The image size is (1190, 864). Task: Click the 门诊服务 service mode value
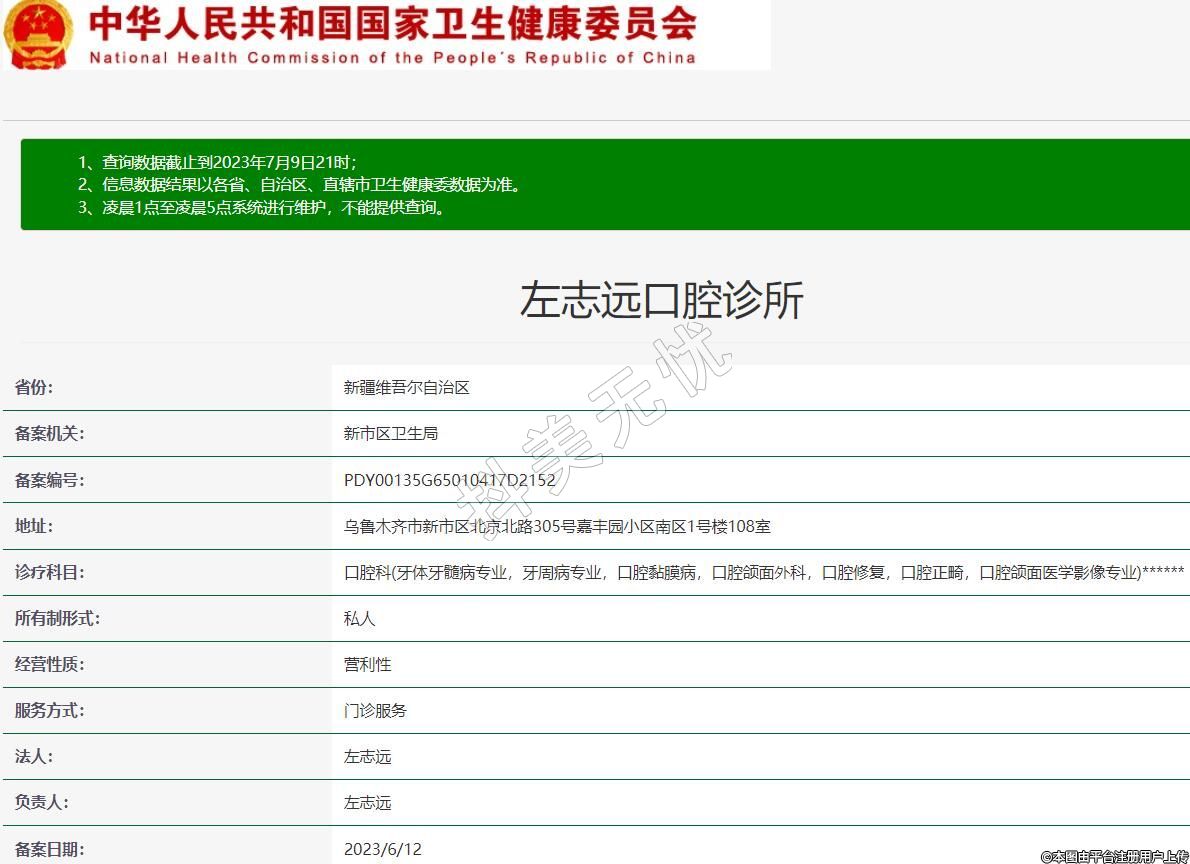click(375, 710)
